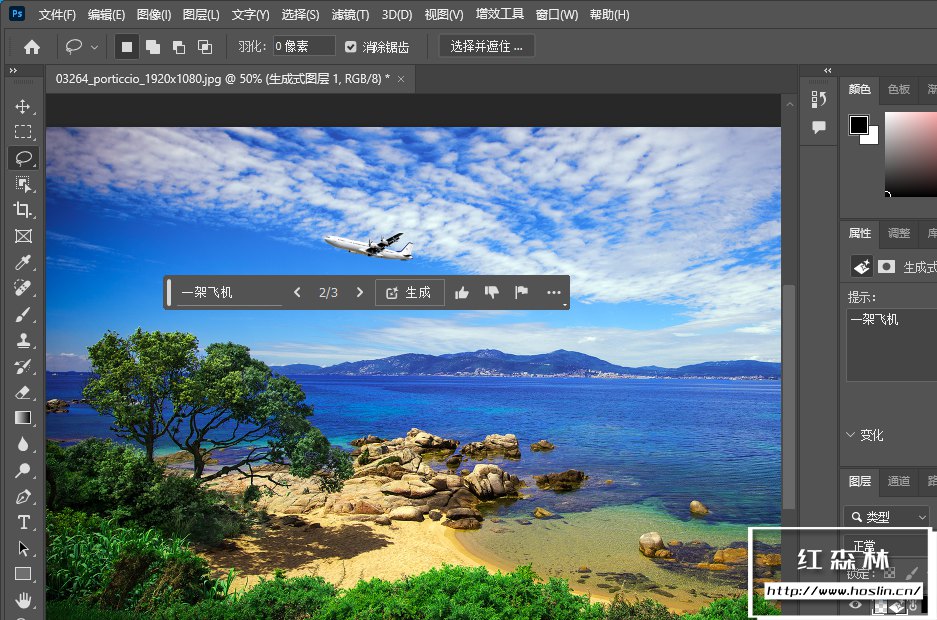
Task: Open the Comments panel icon
Action: pos(819,127)
